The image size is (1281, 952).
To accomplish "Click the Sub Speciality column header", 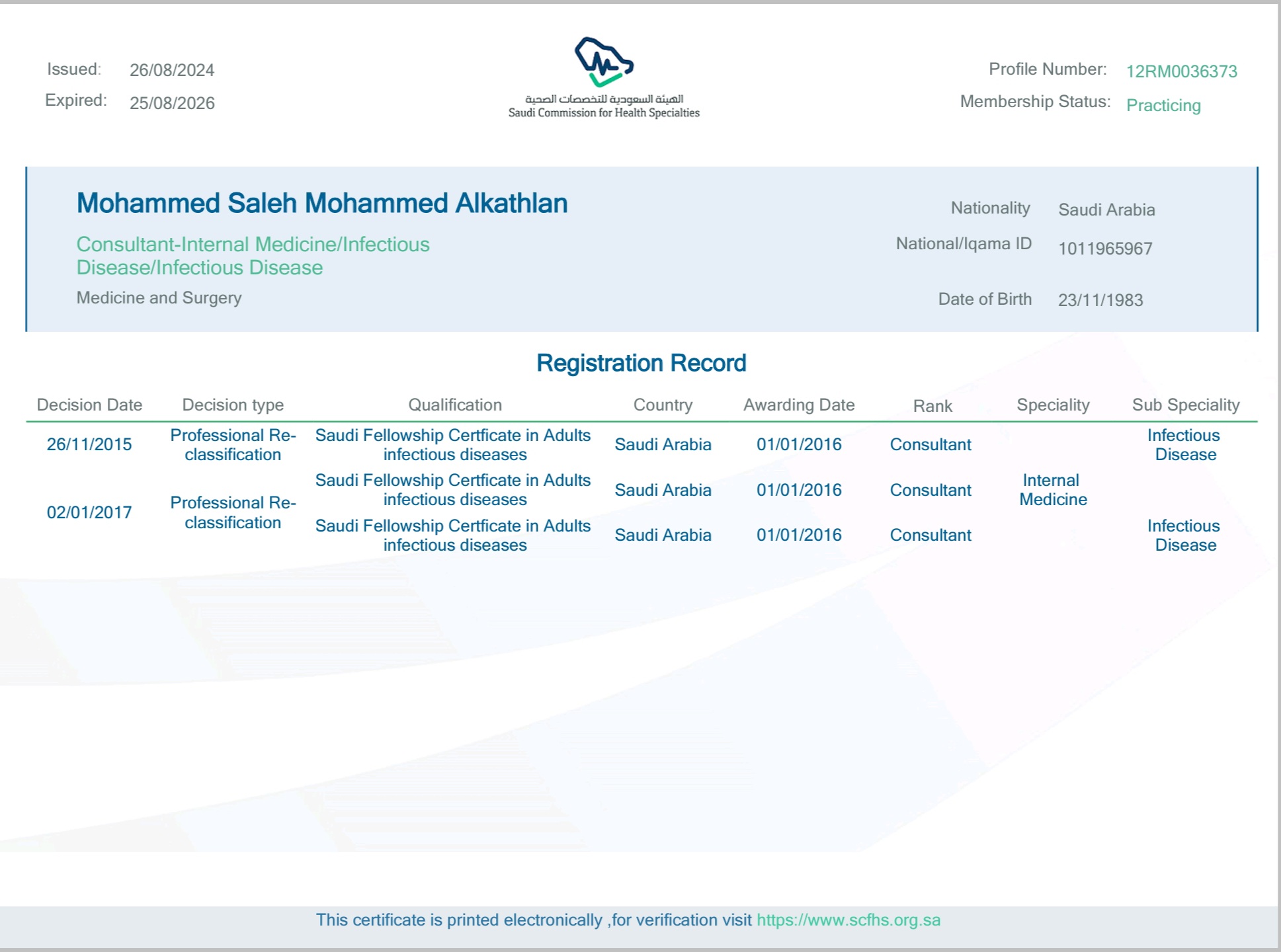I will pyautogui.click(x=1185, y=405).
